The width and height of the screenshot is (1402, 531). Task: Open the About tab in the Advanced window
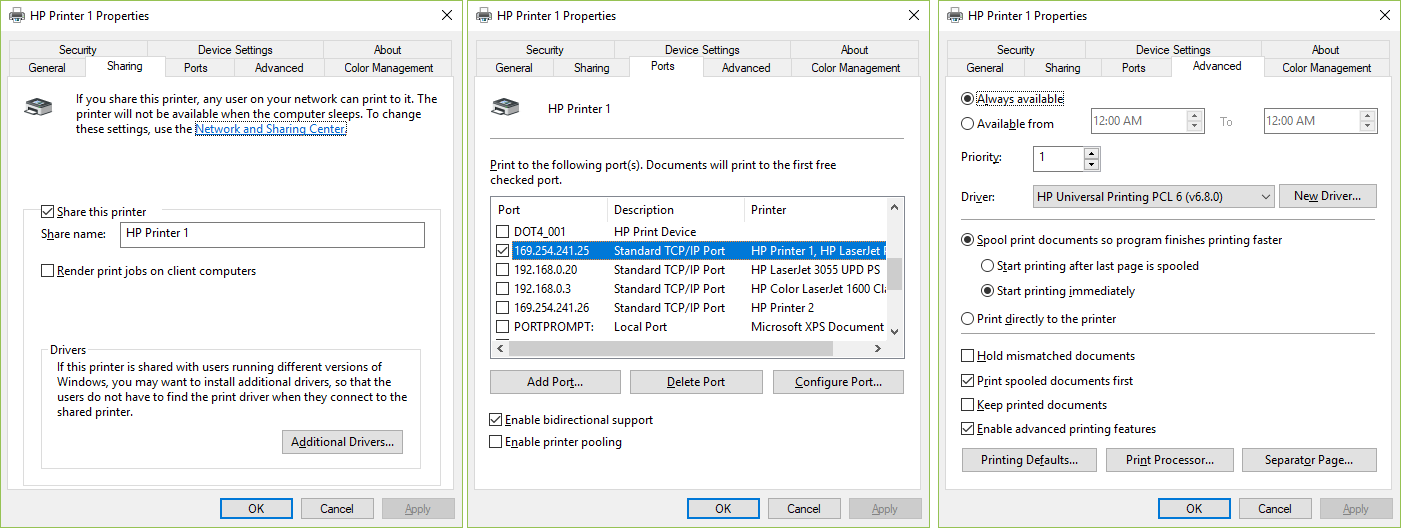click(x=1325, y=50)
